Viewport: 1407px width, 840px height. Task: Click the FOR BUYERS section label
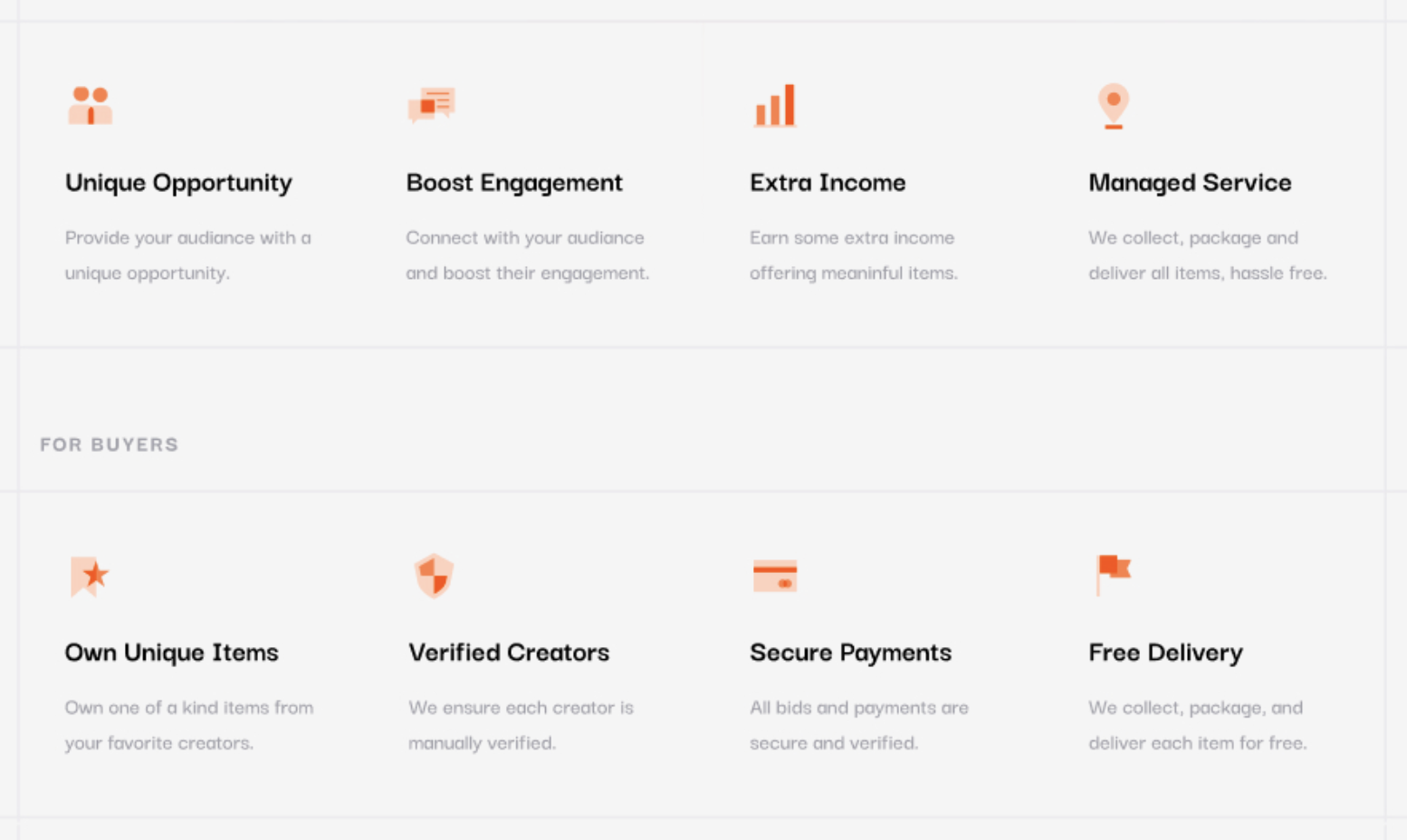tap(110, 444)
